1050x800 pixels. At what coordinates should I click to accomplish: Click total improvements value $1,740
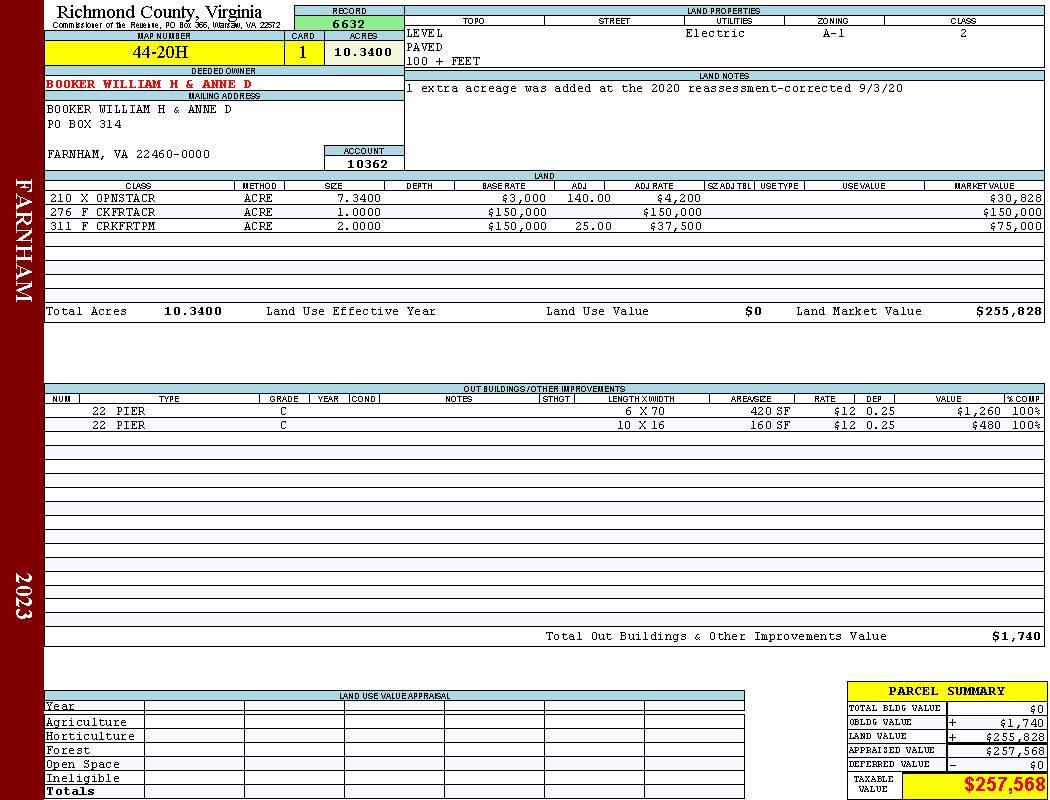(1017, 636)
